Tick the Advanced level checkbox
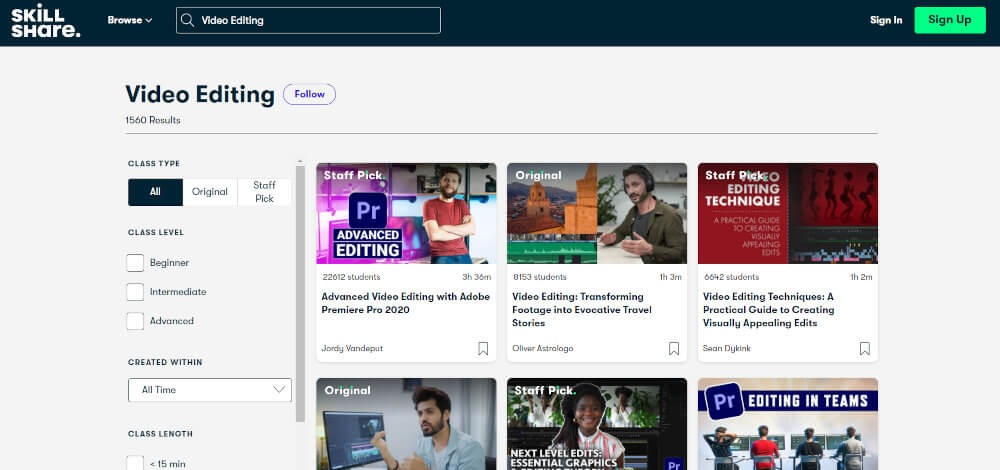The image size is (1000, 470). click(135, 321)
